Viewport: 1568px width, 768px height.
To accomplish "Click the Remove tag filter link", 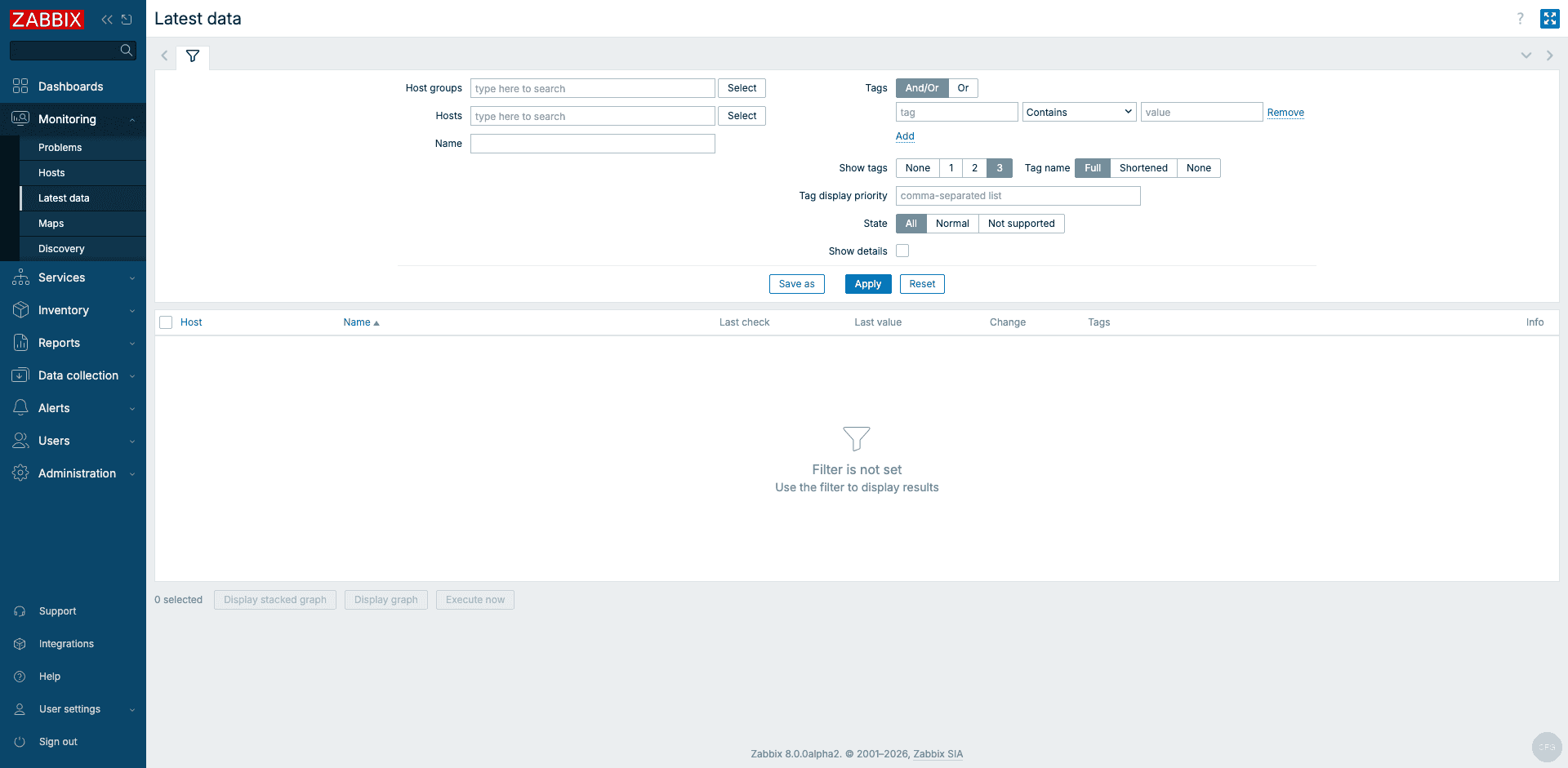I will (x=1285, y=113).
